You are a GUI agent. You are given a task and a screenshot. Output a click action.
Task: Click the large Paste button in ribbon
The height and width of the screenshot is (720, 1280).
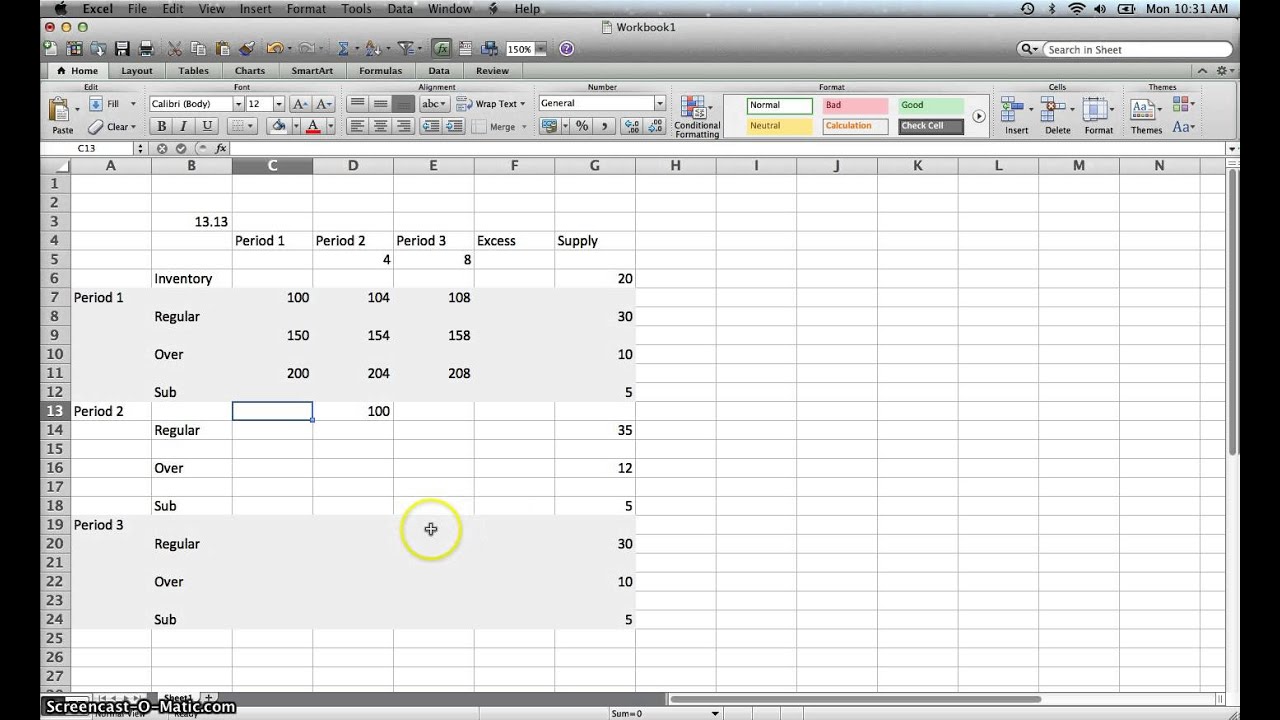(62, 116)
